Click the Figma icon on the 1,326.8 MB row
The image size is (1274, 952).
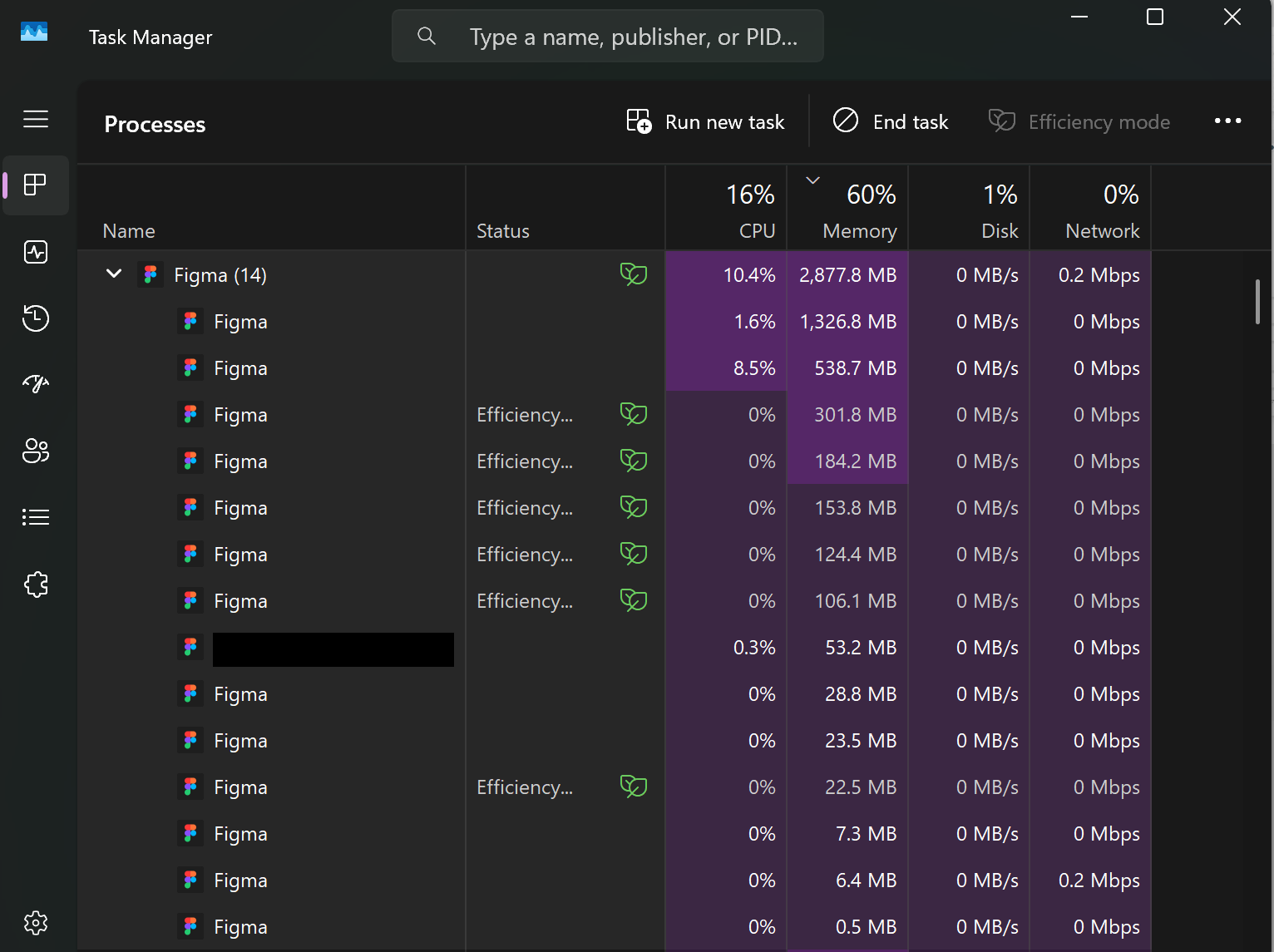click(x=190, y=321)
